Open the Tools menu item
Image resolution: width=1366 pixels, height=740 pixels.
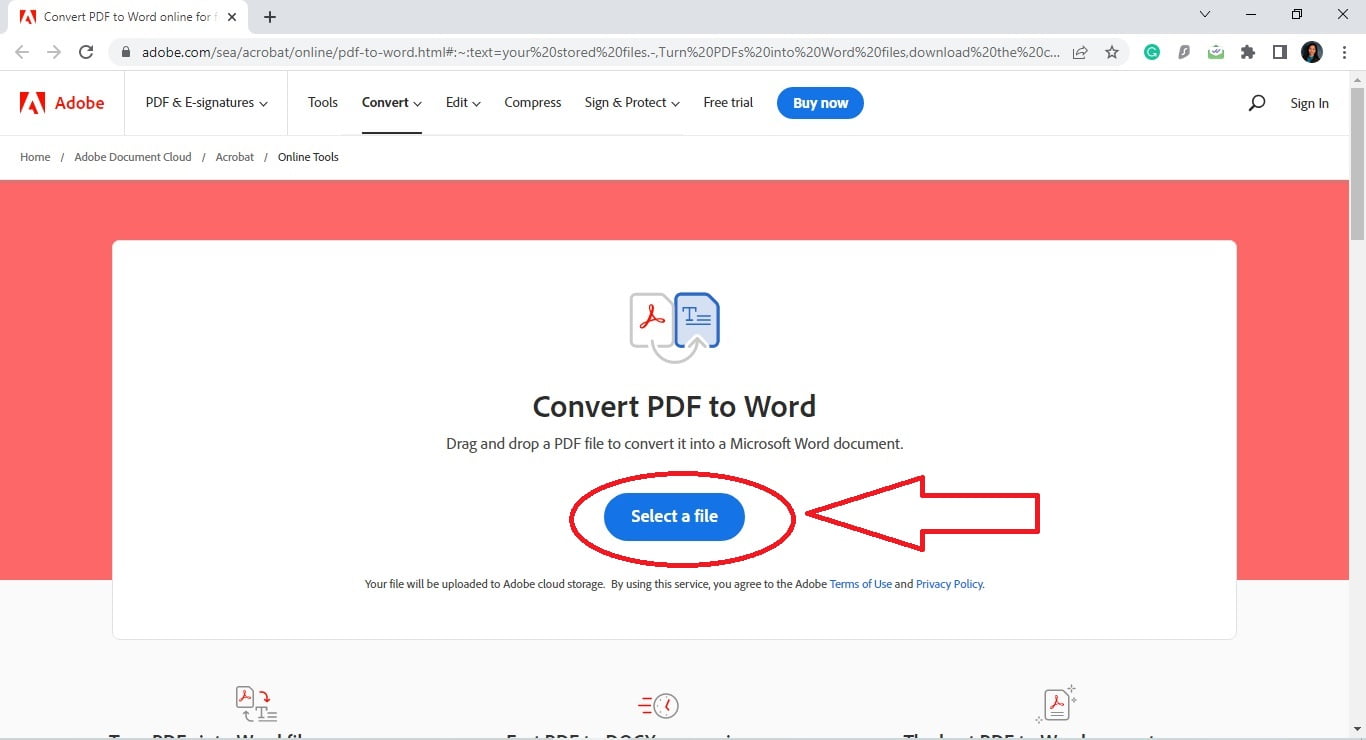coord(323,102)
